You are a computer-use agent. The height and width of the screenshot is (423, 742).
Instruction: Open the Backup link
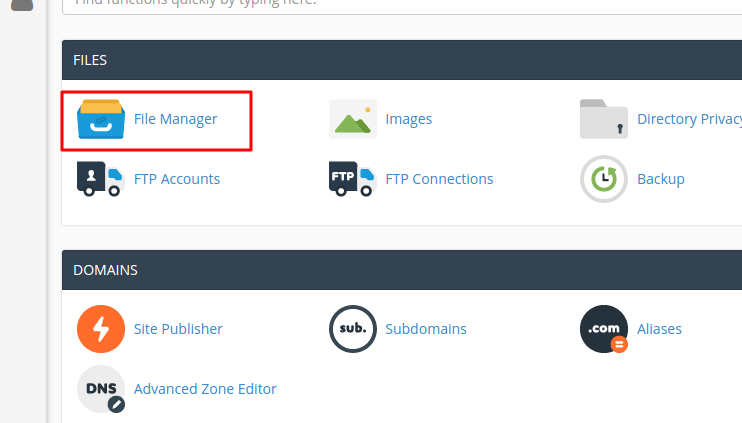tap(661, 179)
